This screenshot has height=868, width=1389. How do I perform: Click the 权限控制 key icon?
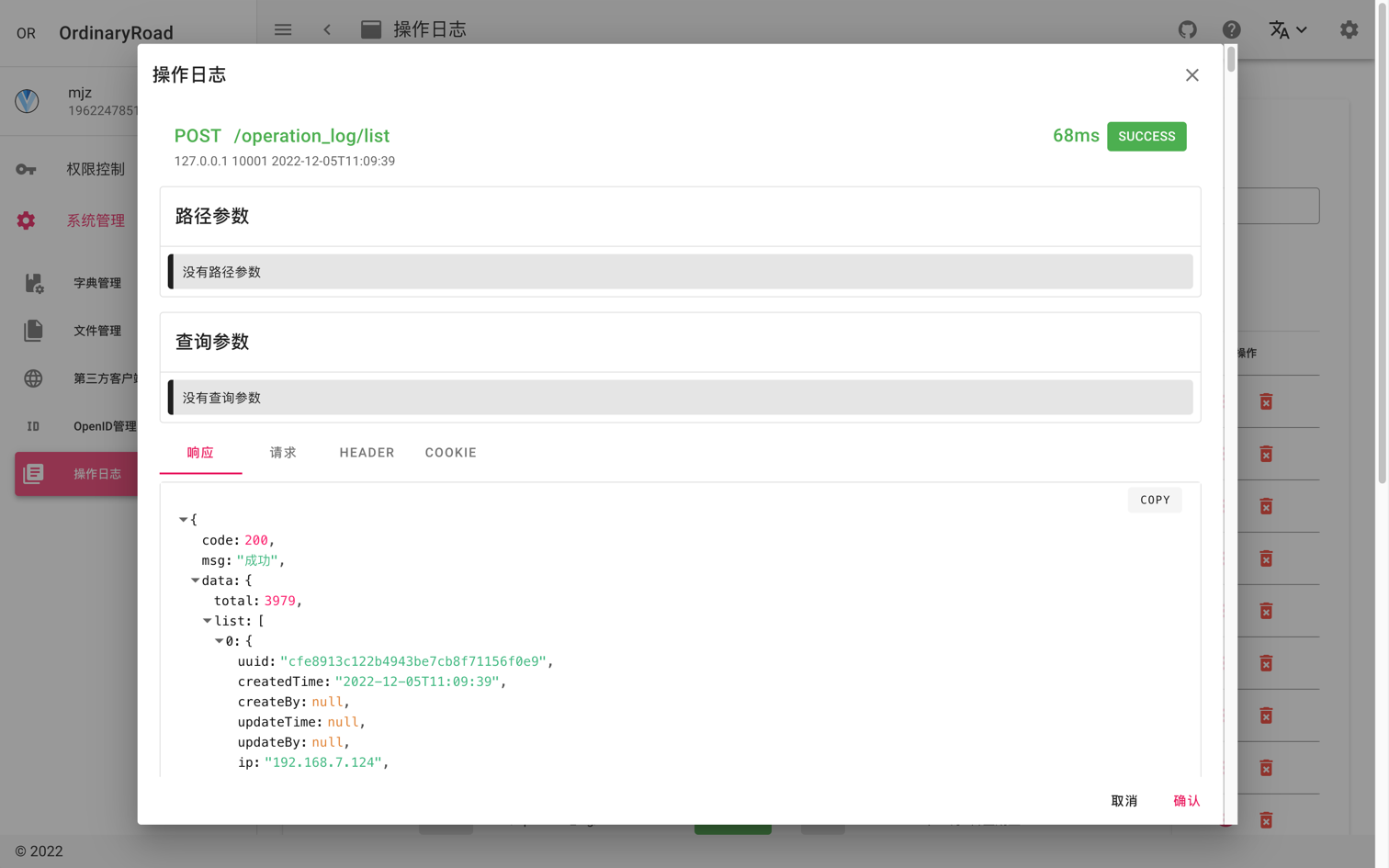26,169
